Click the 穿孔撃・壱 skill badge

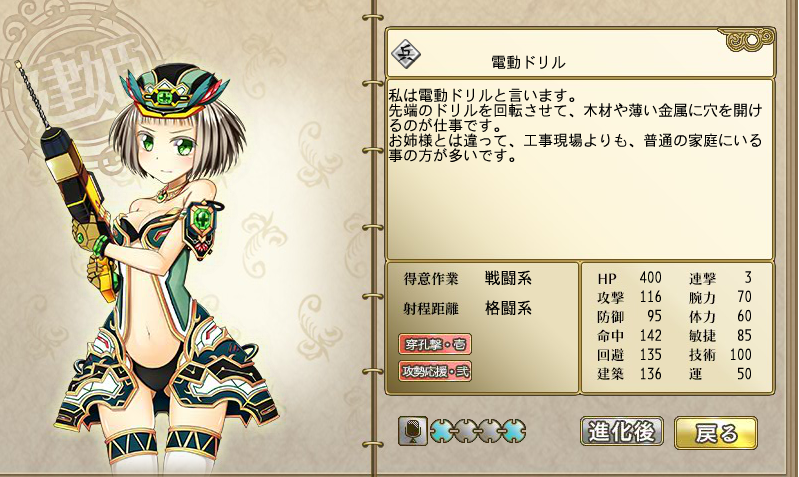[435, 344]
